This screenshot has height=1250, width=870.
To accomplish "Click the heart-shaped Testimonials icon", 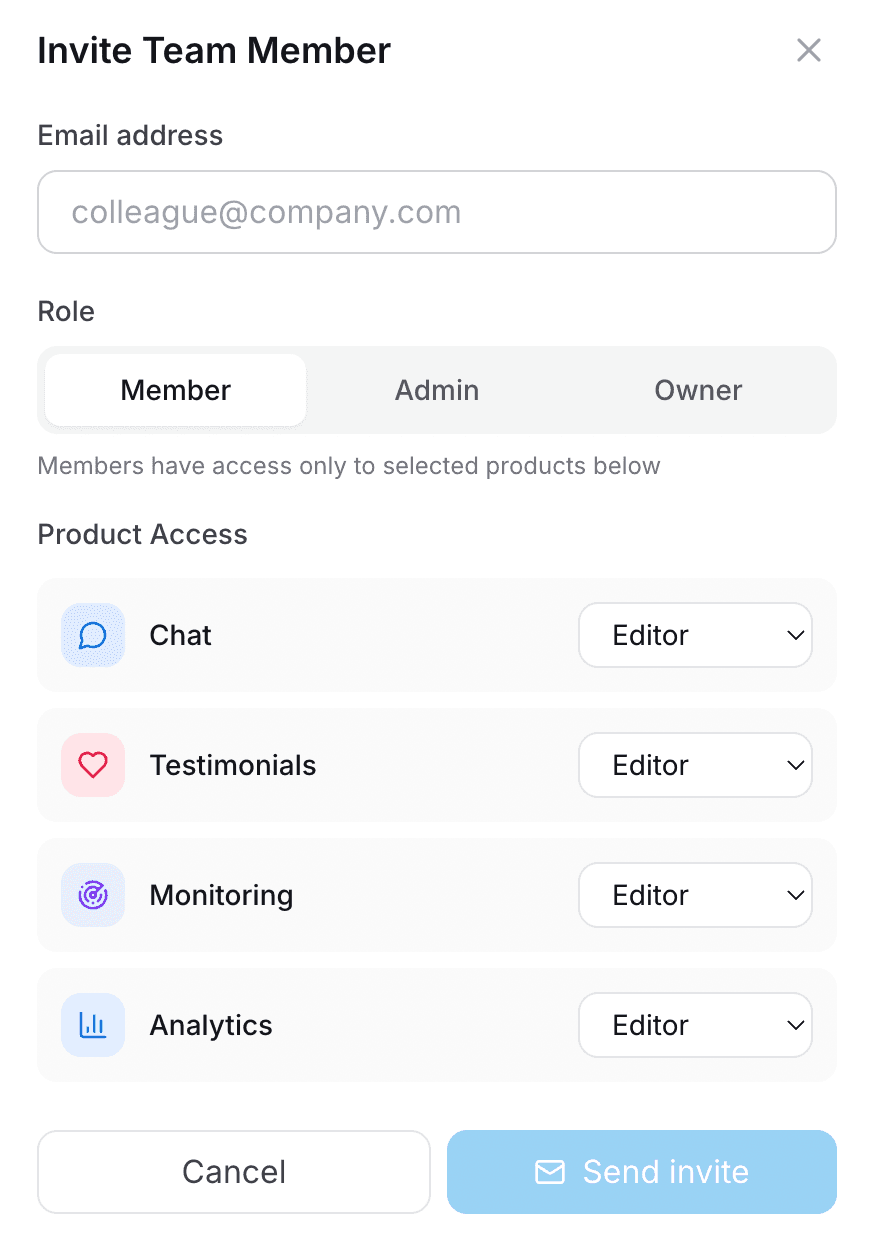I will pyautogui.click(x=92, y=765).
